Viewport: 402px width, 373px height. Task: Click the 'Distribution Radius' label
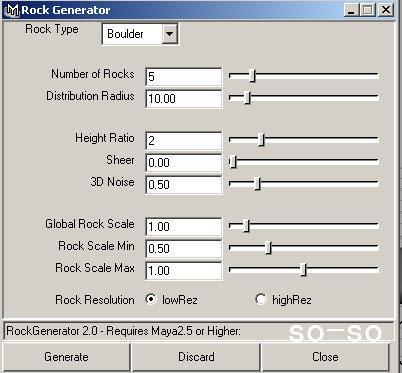pyautogui.click(x=90, y=96)
